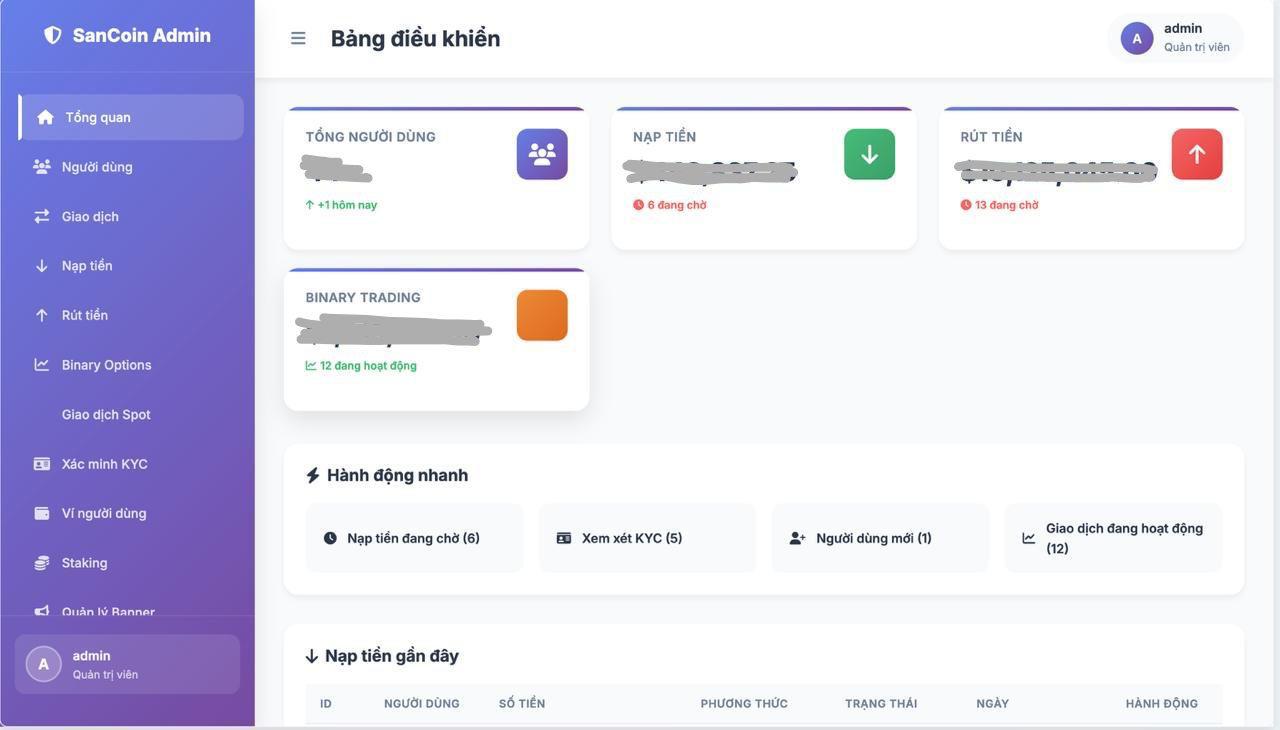Viewport: 1280px width, 730px height.
Task: Select Rút tiền in the sidebar
Action: pos(85,315)
